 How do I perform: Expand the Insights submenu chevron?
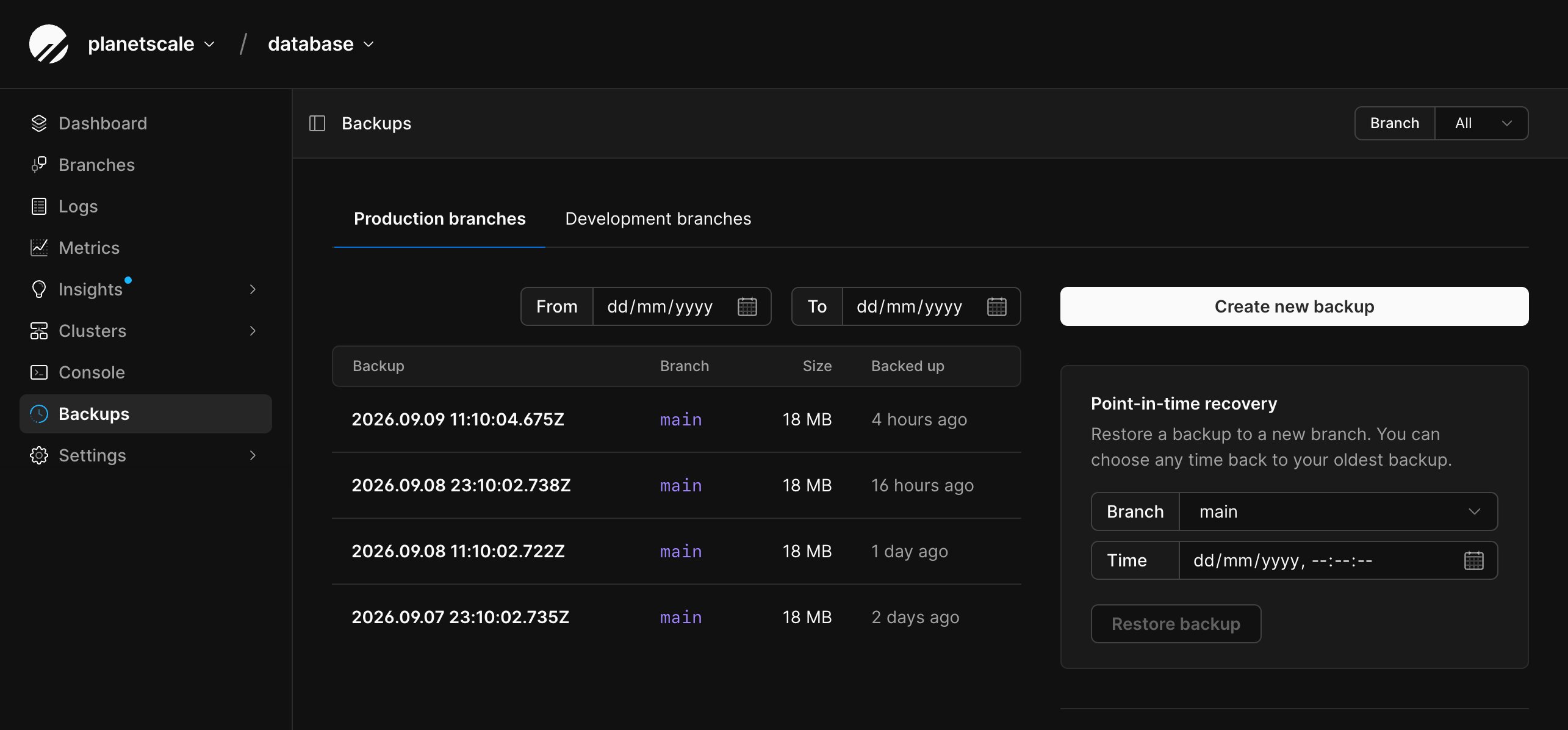click(x=253, y=289)
